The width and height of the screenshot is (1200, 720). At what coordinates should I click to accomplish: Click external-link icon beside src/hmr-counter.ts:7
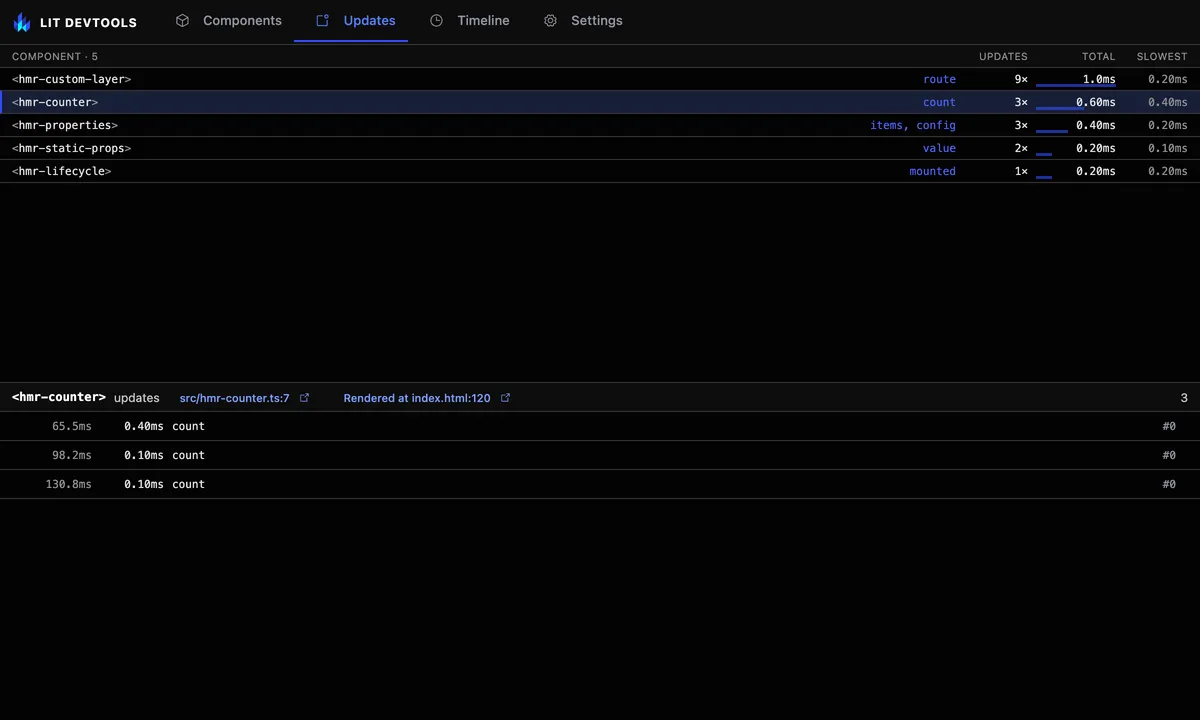[x=305, y=398]
